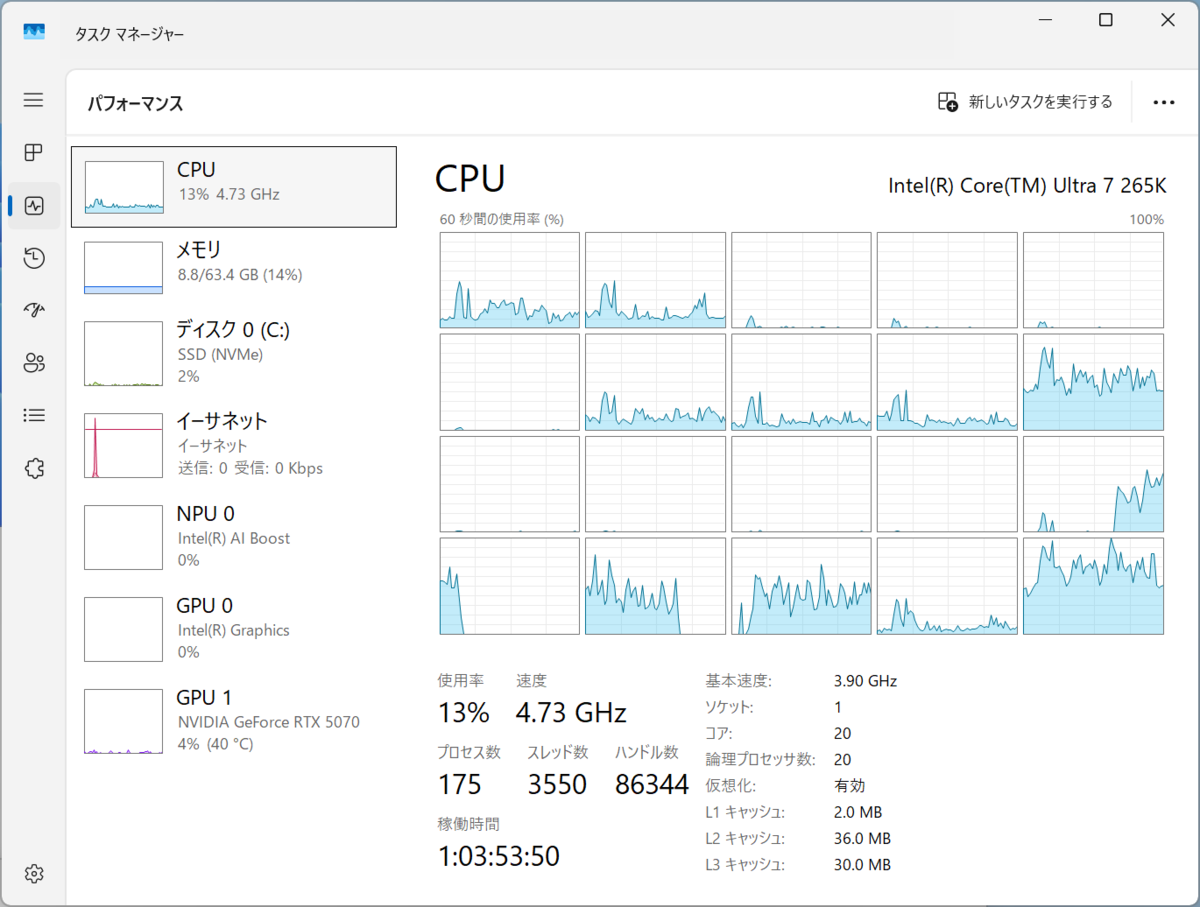Open the ... more options menu

1163,101
